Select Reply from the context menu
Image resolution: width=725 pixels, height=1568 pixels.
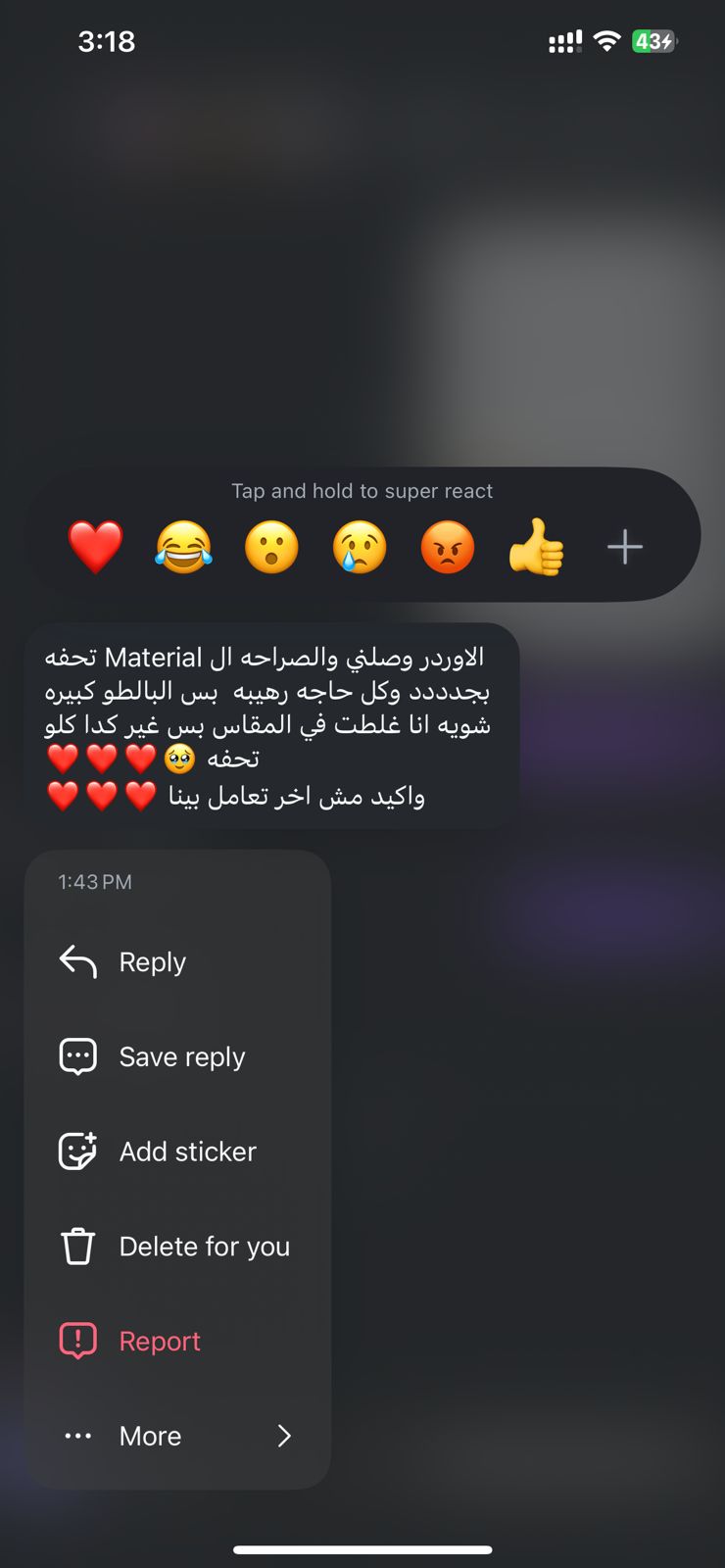[153, 961]
